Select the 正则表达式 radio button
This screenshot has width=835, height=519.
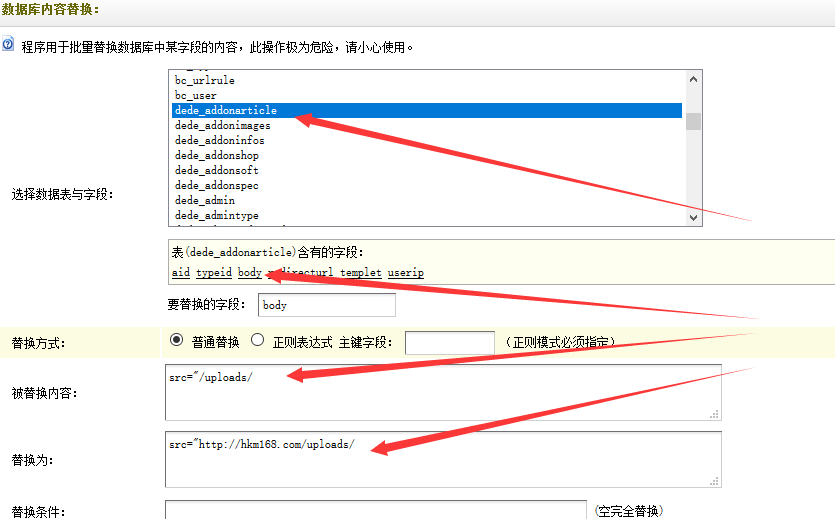258,340
